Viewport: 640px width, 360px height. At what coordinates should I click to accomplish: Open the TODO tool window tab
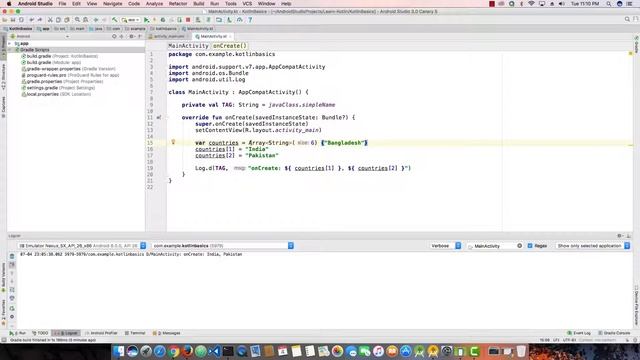(x=40, y=333)
